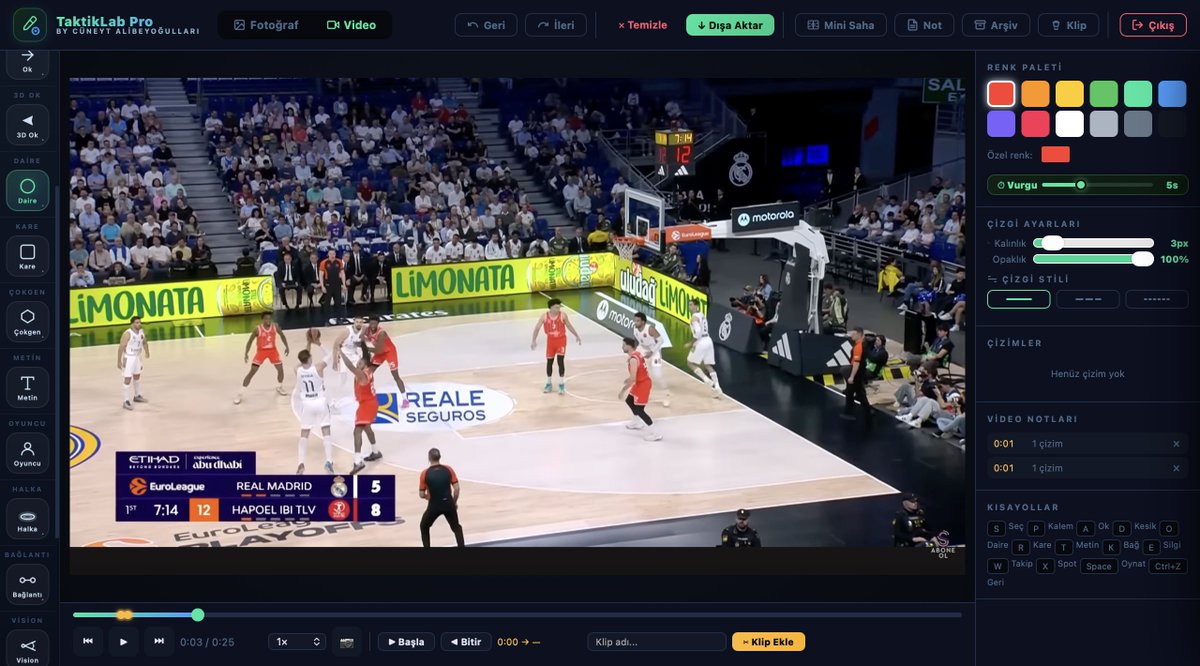This screenshot has width=1200, height=666.
Task: Pick the dark slate gray swatch
Action: click(x=1138, y=124)
